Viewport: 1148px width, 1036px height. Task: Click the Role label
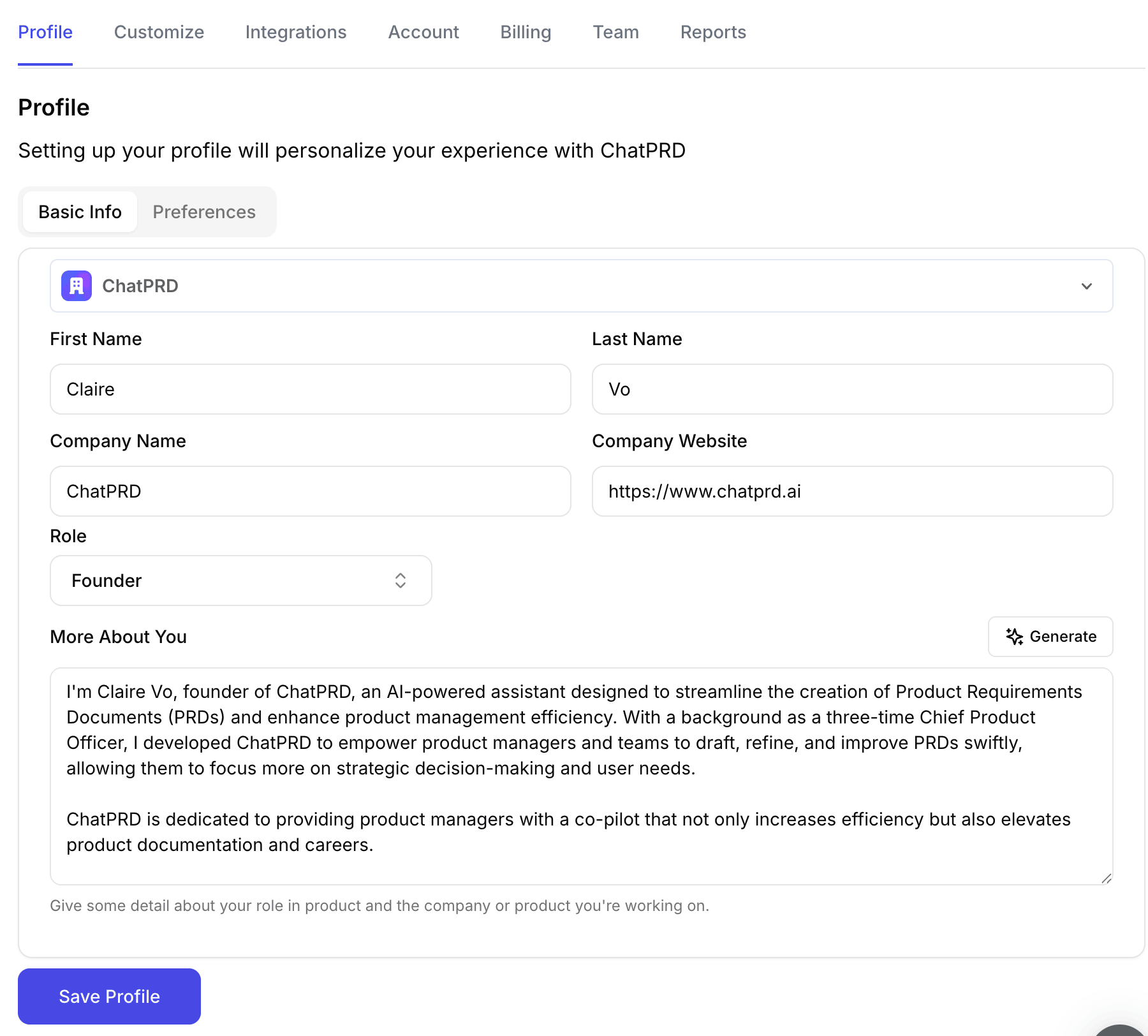pyautogui.click(x=68, y=536)
